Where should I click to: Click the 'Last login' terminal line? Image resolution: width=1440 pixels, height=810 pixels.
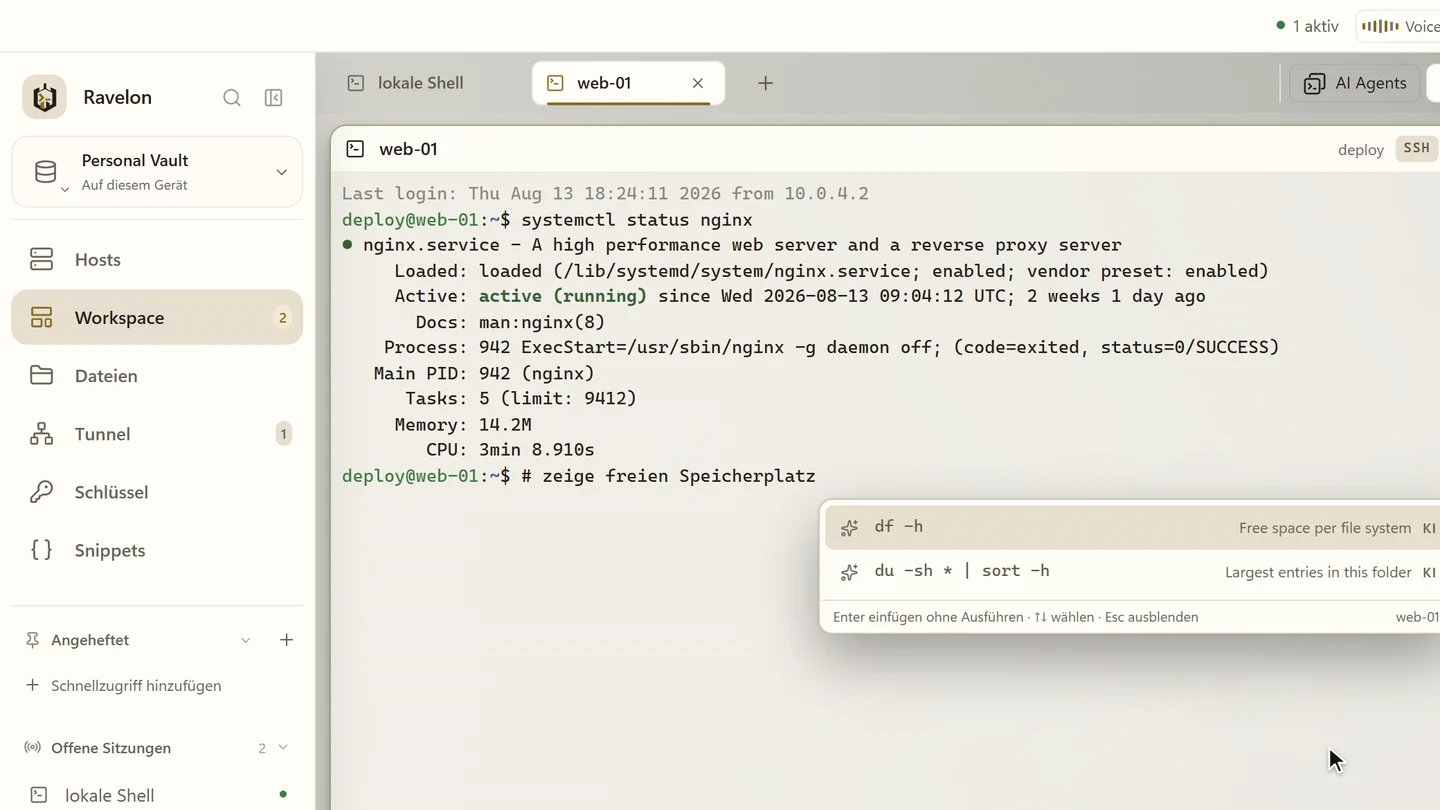click(x=605, y=193)
